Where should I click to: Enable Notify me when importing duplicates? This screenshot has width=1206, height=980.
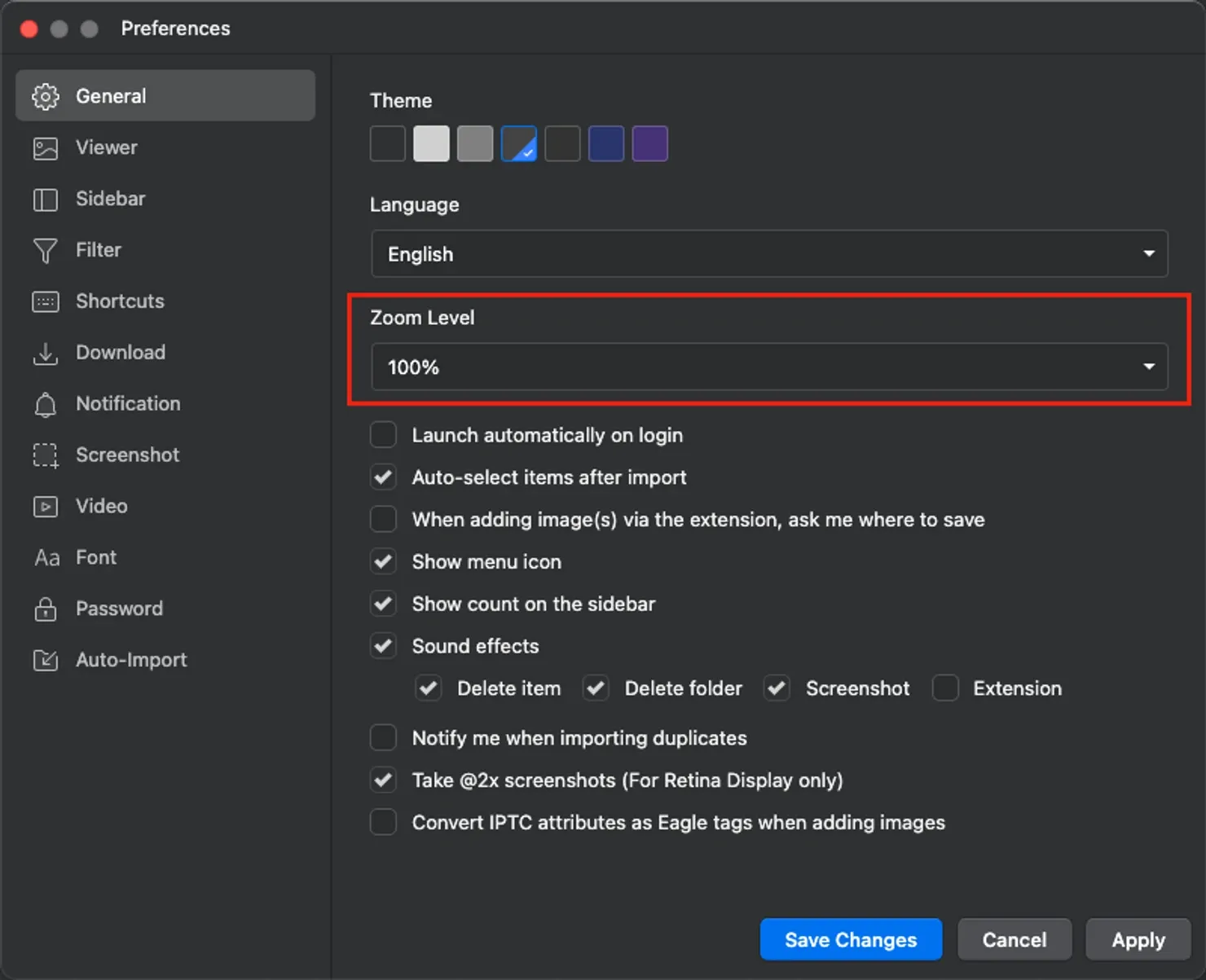pyautogui.click(x=384, y=738)
